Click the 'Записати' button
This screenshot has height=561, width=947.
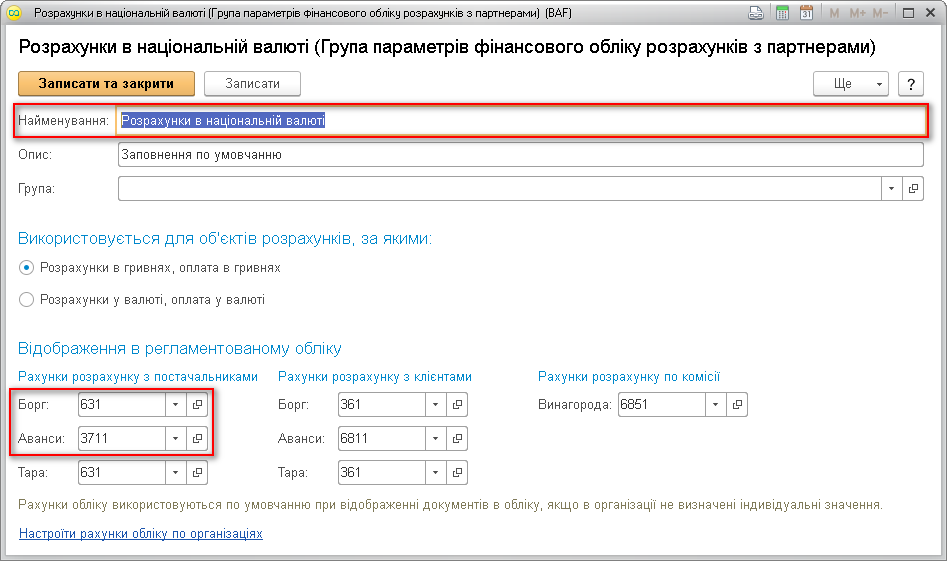252,84
